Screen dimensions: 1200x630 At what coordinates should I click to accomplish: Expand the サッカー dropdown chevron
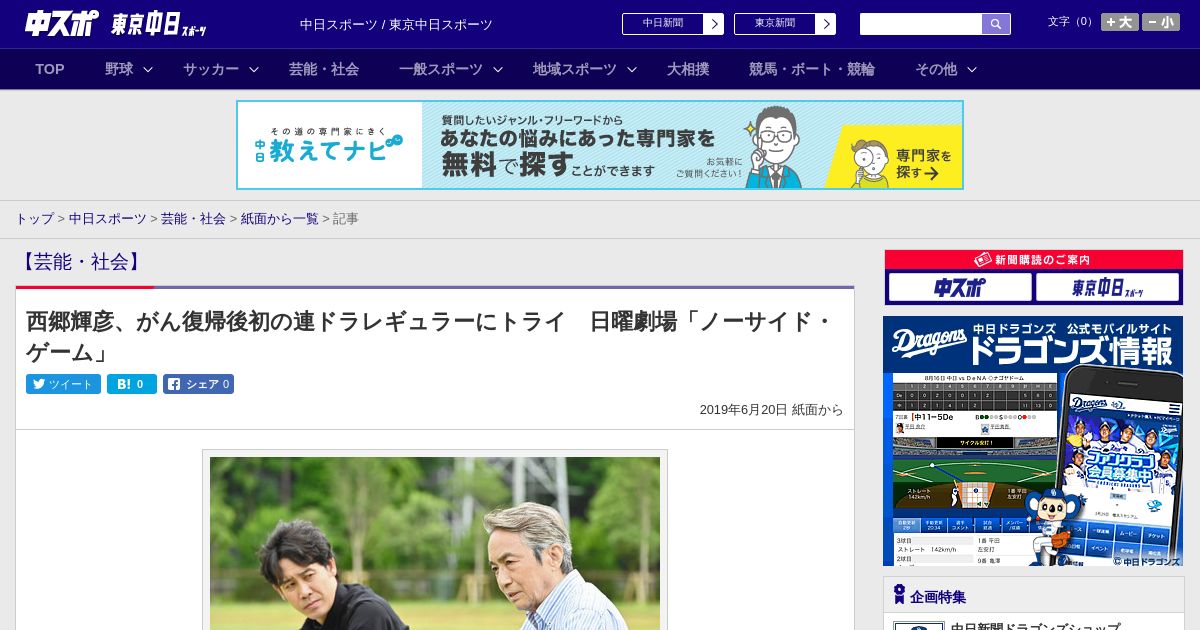254,70
